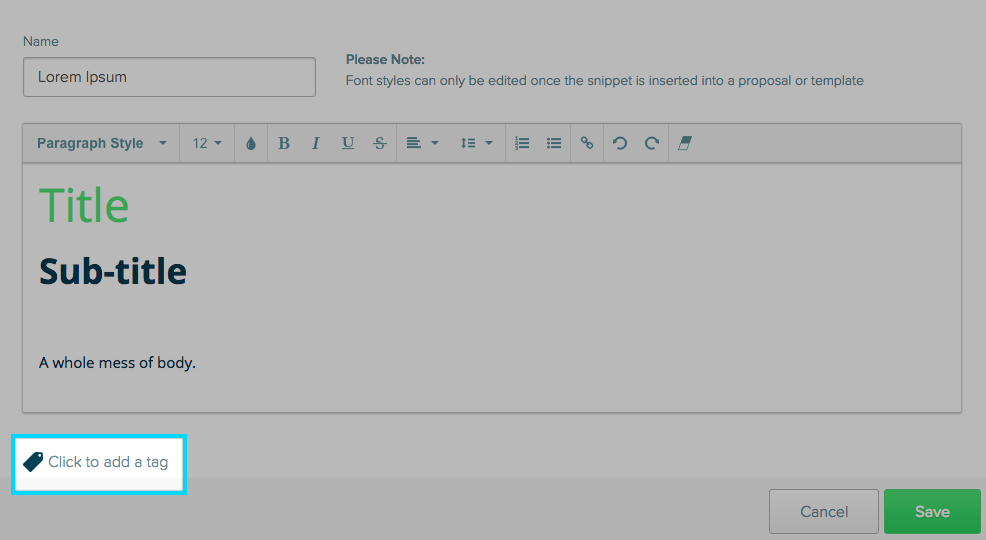Apply strikethrough formatting

click(x=379, y=143)
